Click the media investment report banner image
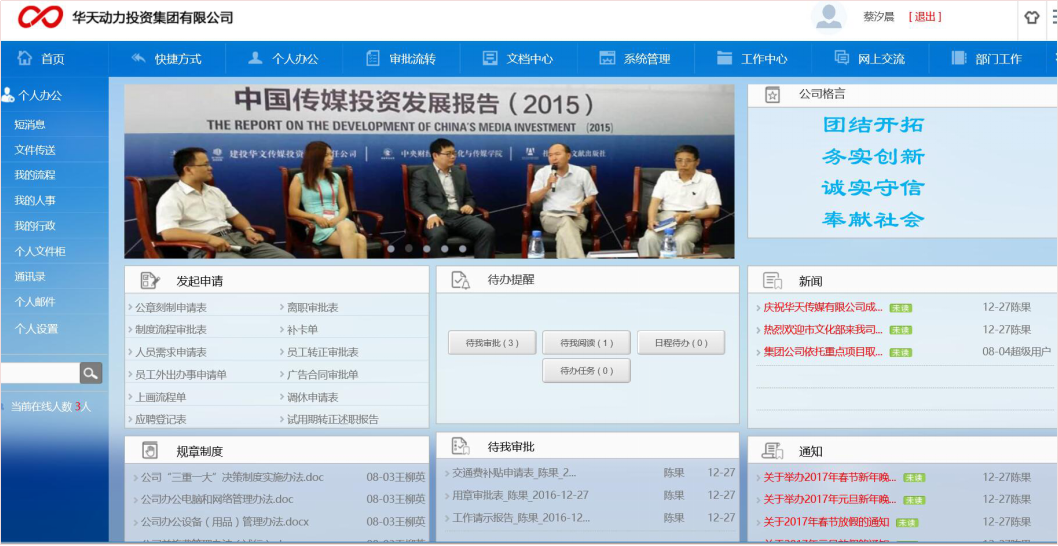Screen dimensions: 1058x546 pyautogui.click(x=429, y=171)
